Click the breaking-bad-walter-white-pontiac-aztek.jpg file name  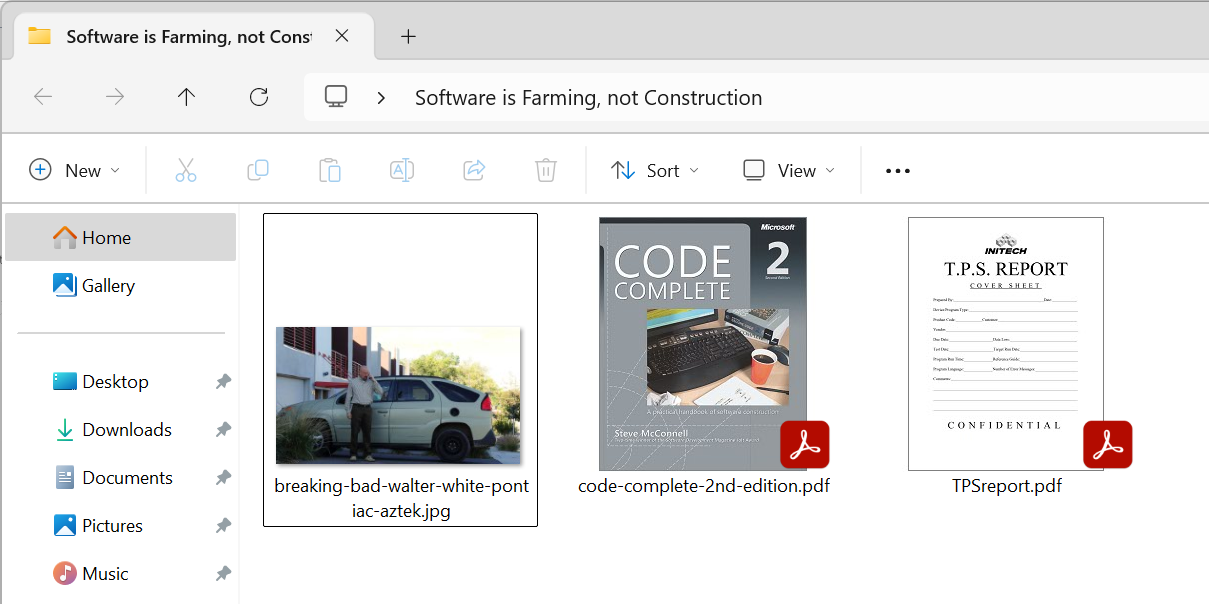point(401,499)
